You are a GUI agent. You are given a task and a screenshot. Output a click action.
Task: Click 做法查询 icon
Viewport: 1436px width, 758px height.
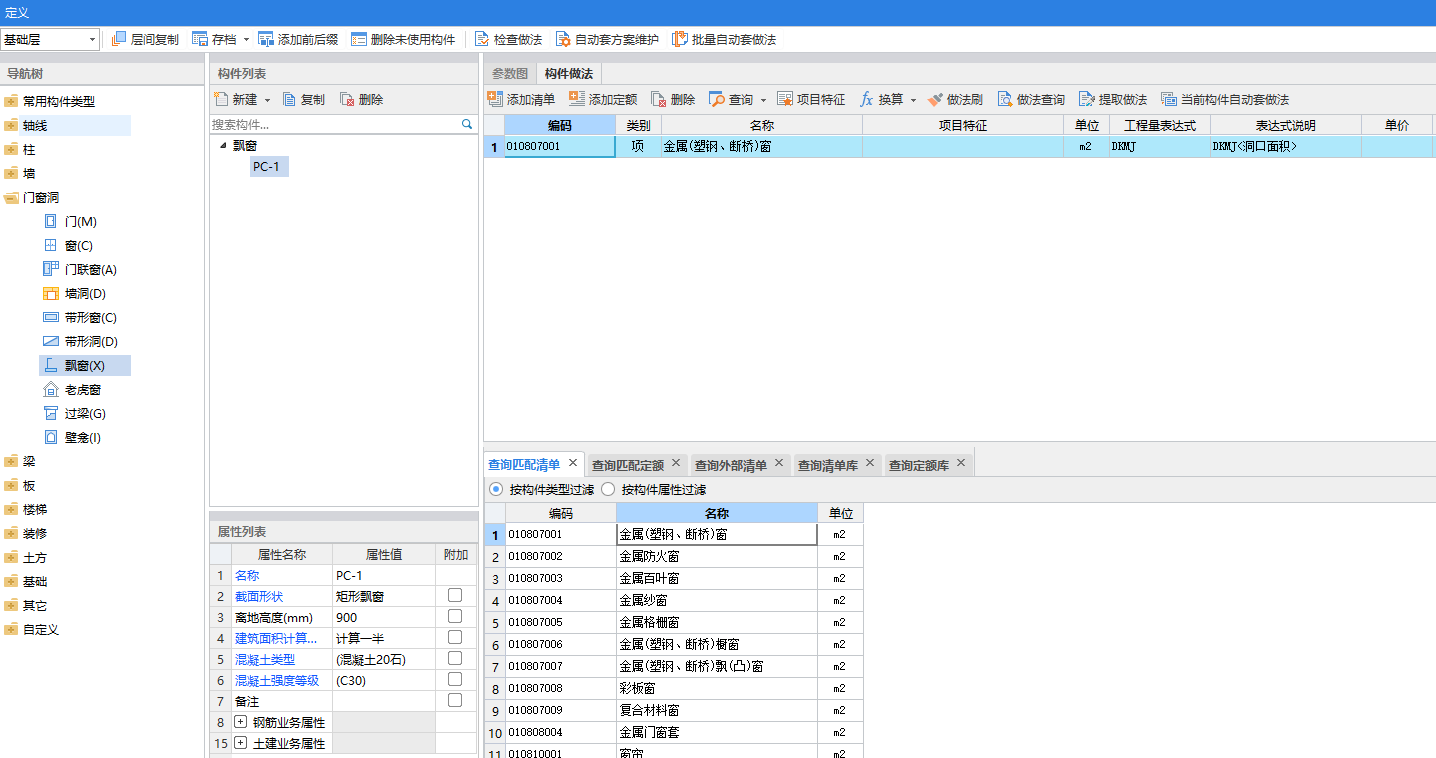pyautogui.click(x=1005, y=99)
